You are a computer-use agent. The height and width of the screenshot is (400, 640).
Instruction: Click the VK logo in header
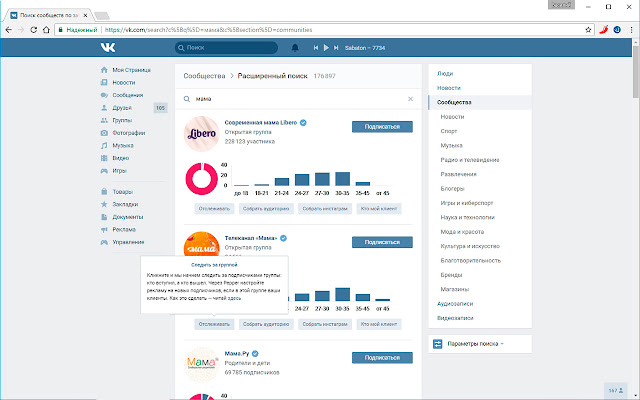point(108,47)
